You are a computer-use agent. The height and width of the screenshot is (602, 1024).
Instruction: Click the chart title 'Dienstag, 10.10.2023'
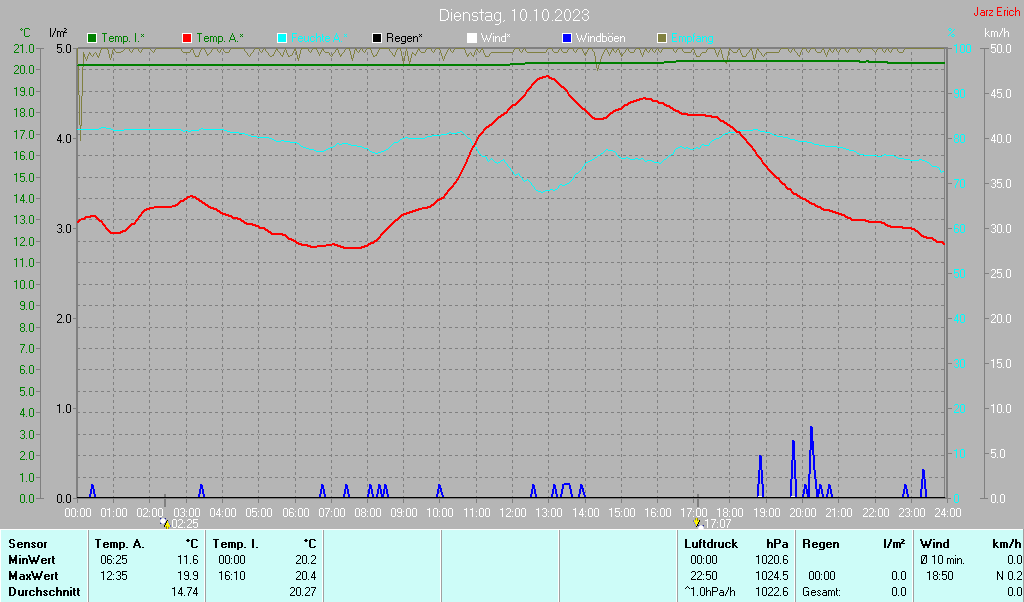point(514,14)
